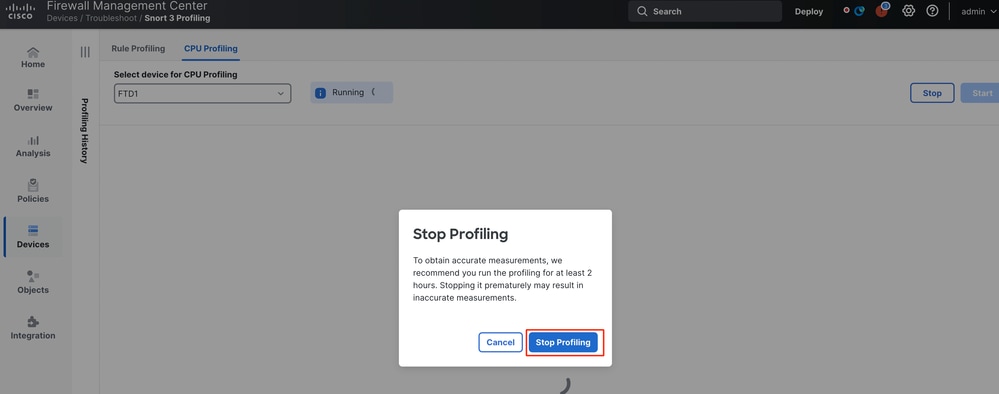Open the help question mark icon
This screenshot has width=999, height=394.
[x=932, y=11]
